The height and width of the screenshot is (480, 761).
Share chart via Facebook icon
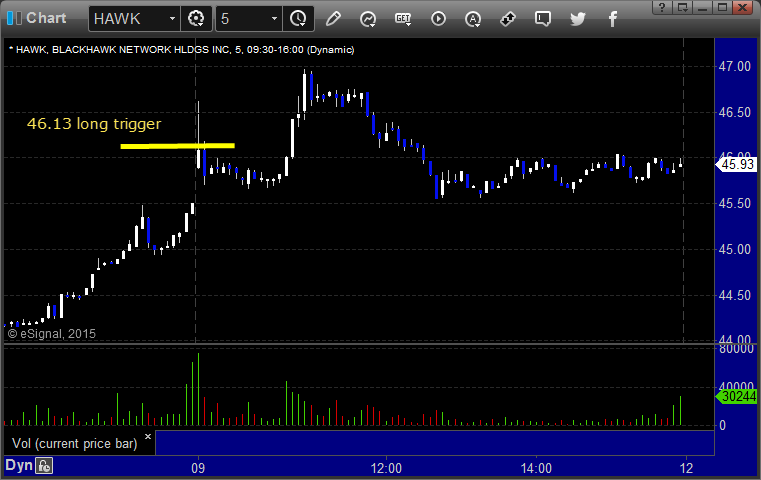tap(612, 19)
